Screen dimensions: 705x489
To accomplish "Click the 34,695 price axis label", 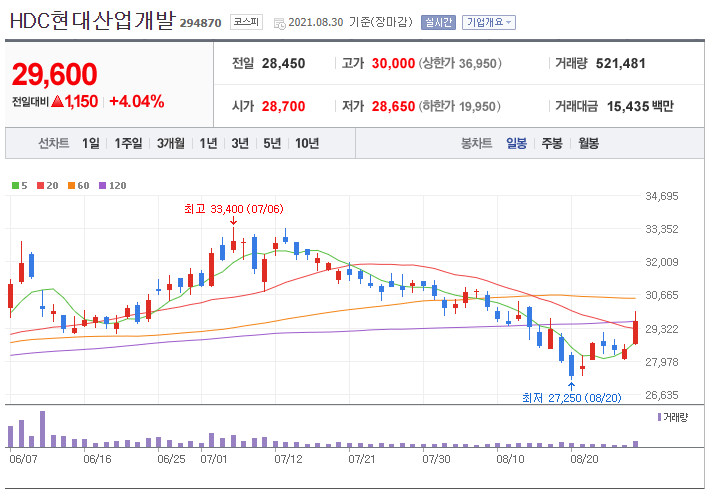I will click(x=662, y=196).
